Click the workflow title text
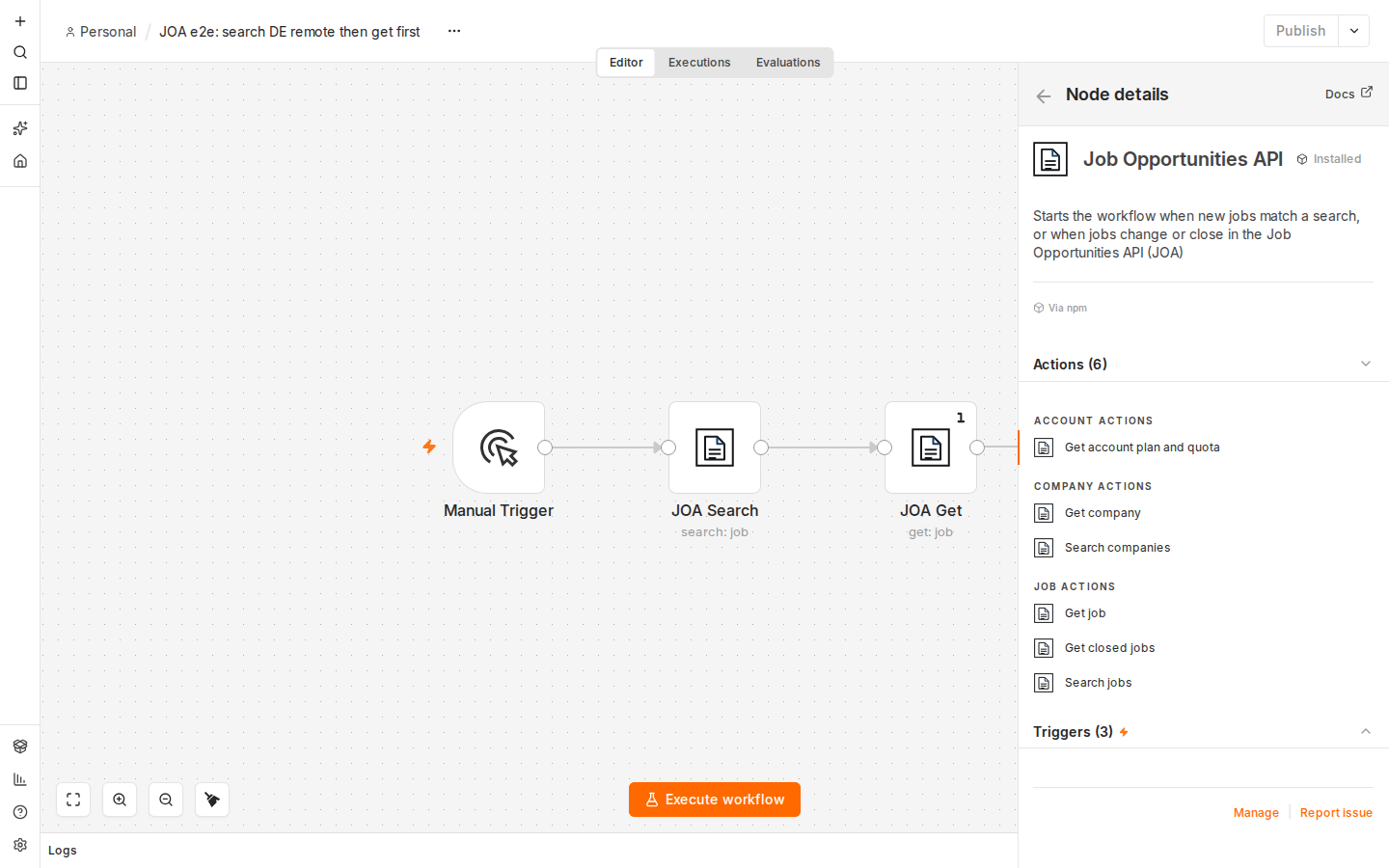The height and width of the screenshot is (868, 1389). pyautogui.click(x=289, y=32)
